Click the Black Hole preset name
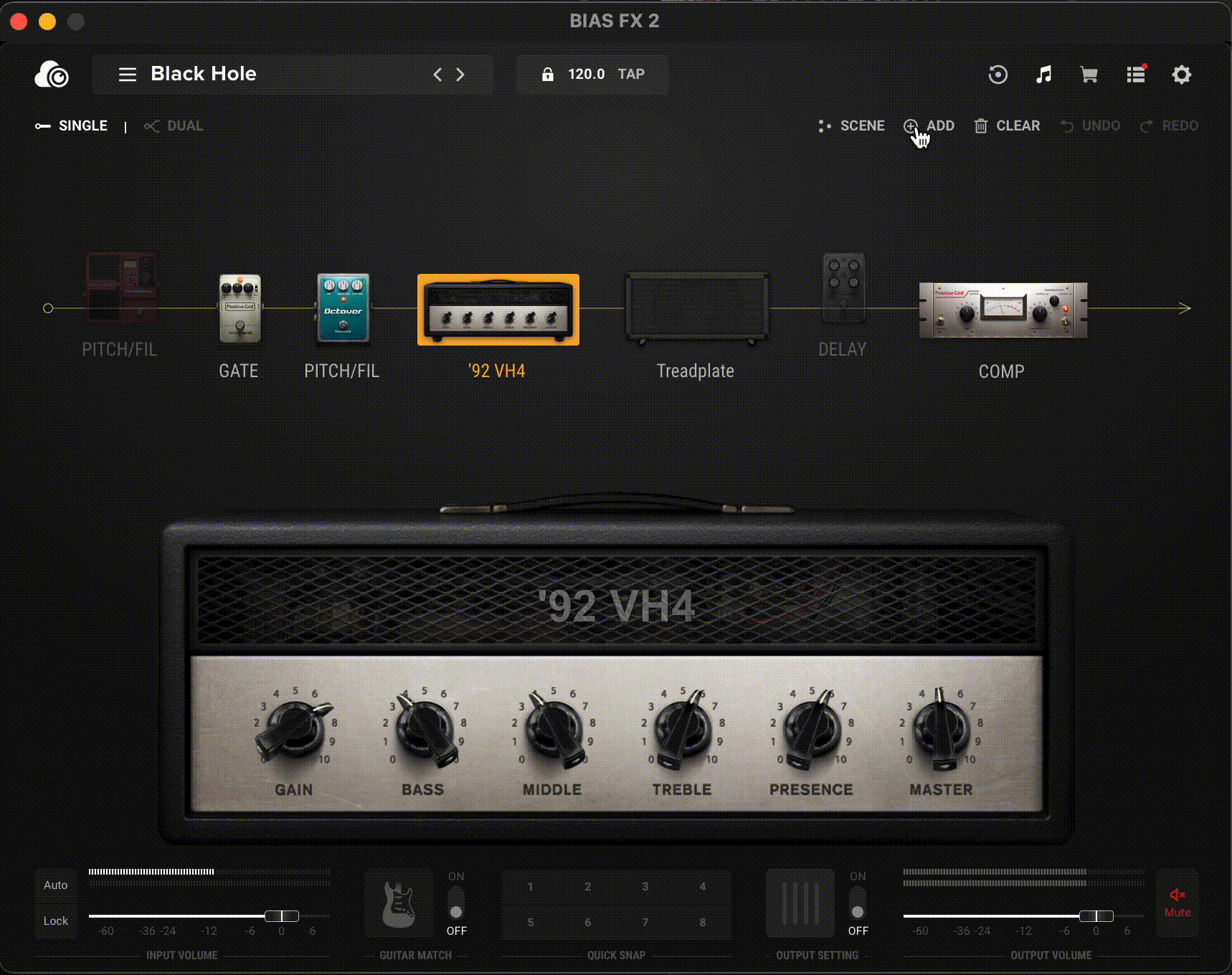Image resolution: width=1232 pixels, height=975 pixels. coord(204,74)
